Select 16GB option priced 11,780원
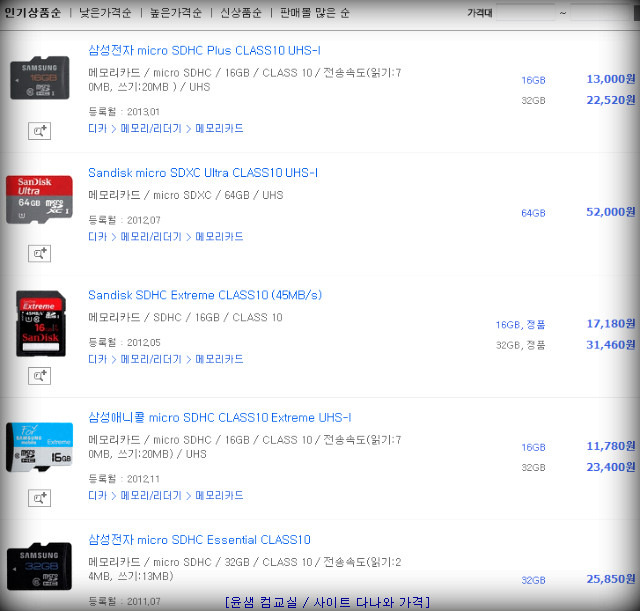Viewport: 640px width, 611px height. (533, 447)
